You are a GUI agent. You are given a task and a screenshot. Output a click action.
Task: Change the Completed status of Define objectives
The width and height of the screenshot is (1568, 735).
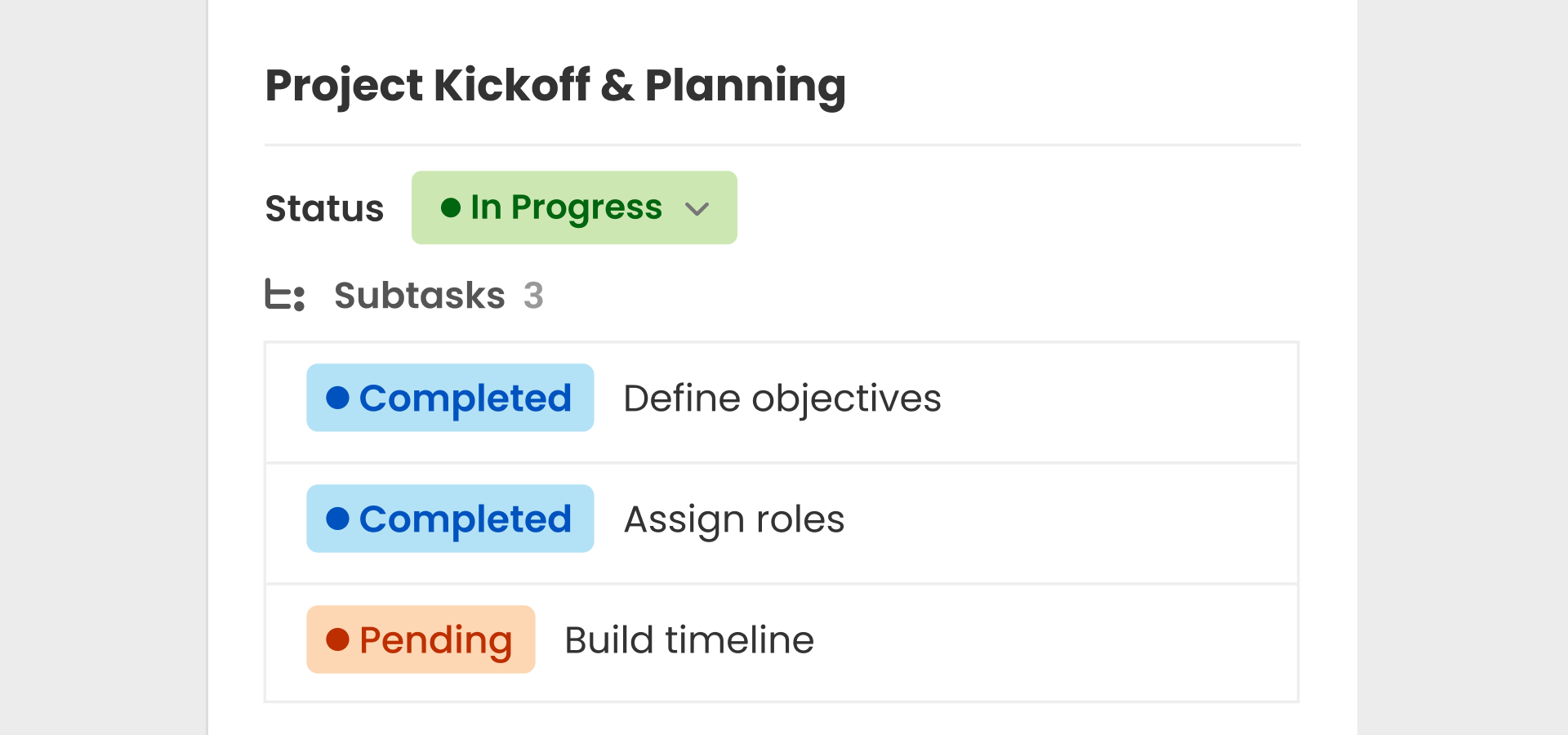[x=450, y=398]
